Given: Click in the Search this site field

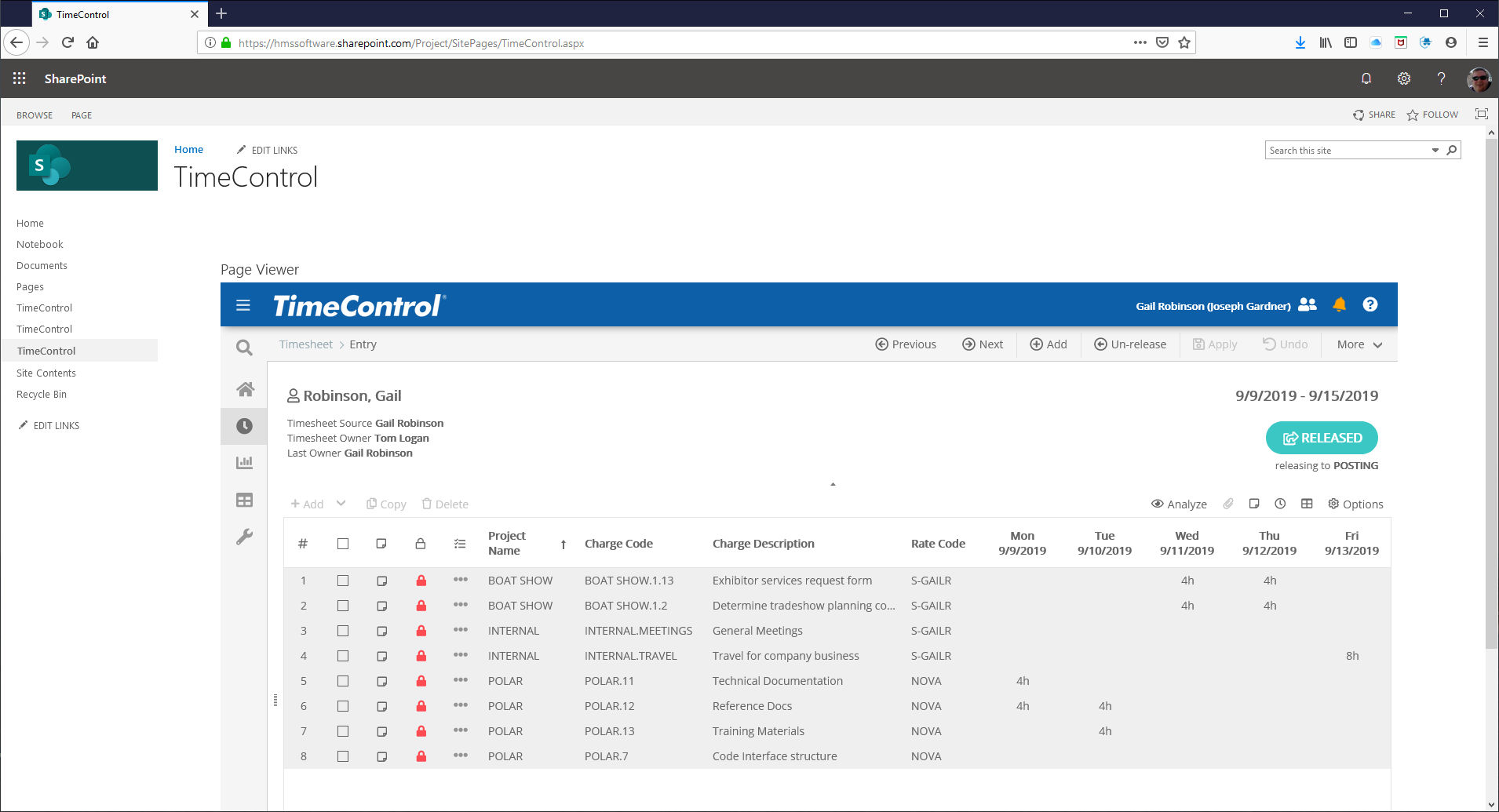Looking at the screenshot, I should [1346, 150].
